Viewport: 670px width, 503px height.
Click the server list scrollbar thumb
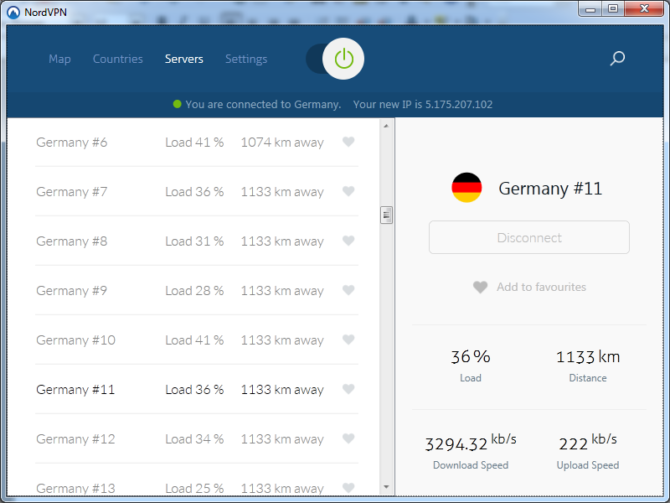point(386,215)
